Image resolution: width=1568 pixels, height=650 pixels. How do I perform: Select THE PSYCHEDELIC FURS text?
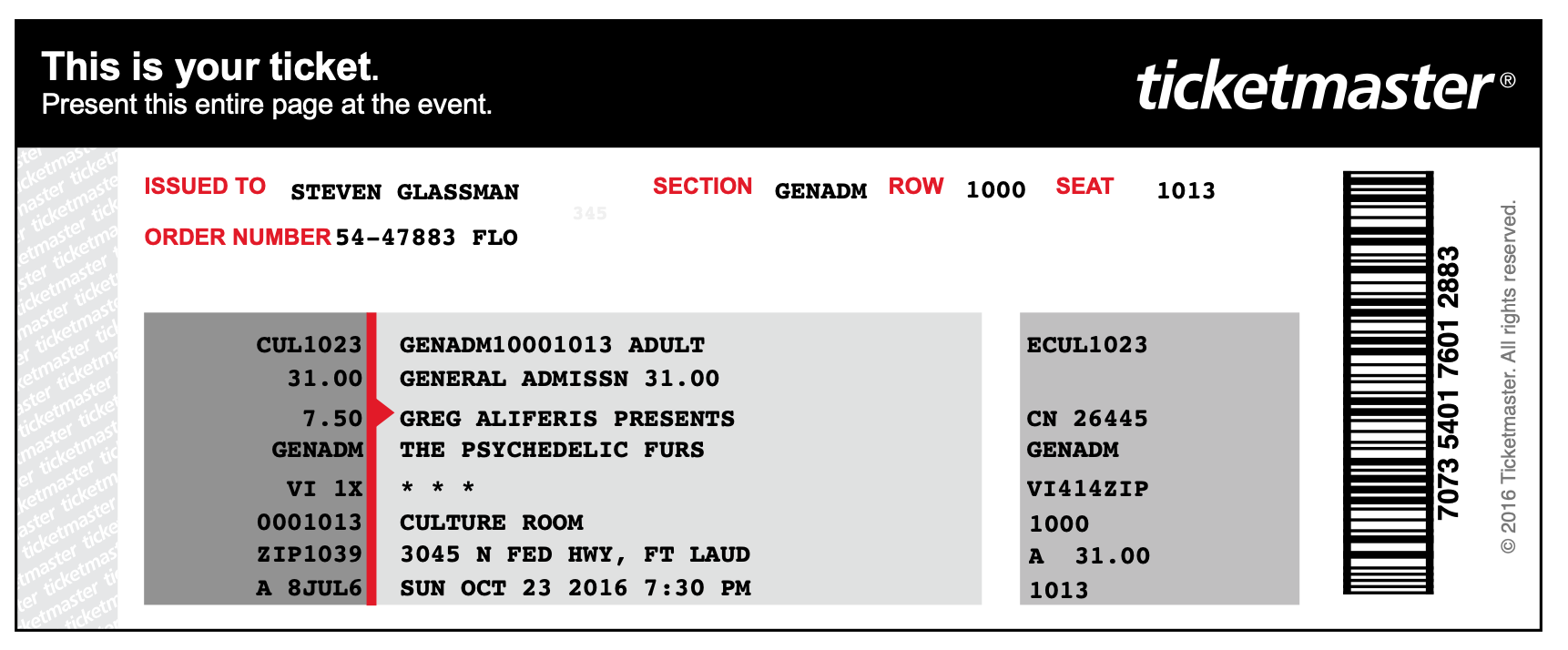(552, 450)
